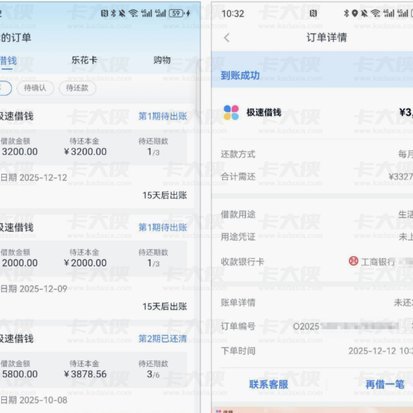Tap the left screen's Wi-Fi status icon
413x413 pixels.
pyautogui.click(x=133, y=13)
